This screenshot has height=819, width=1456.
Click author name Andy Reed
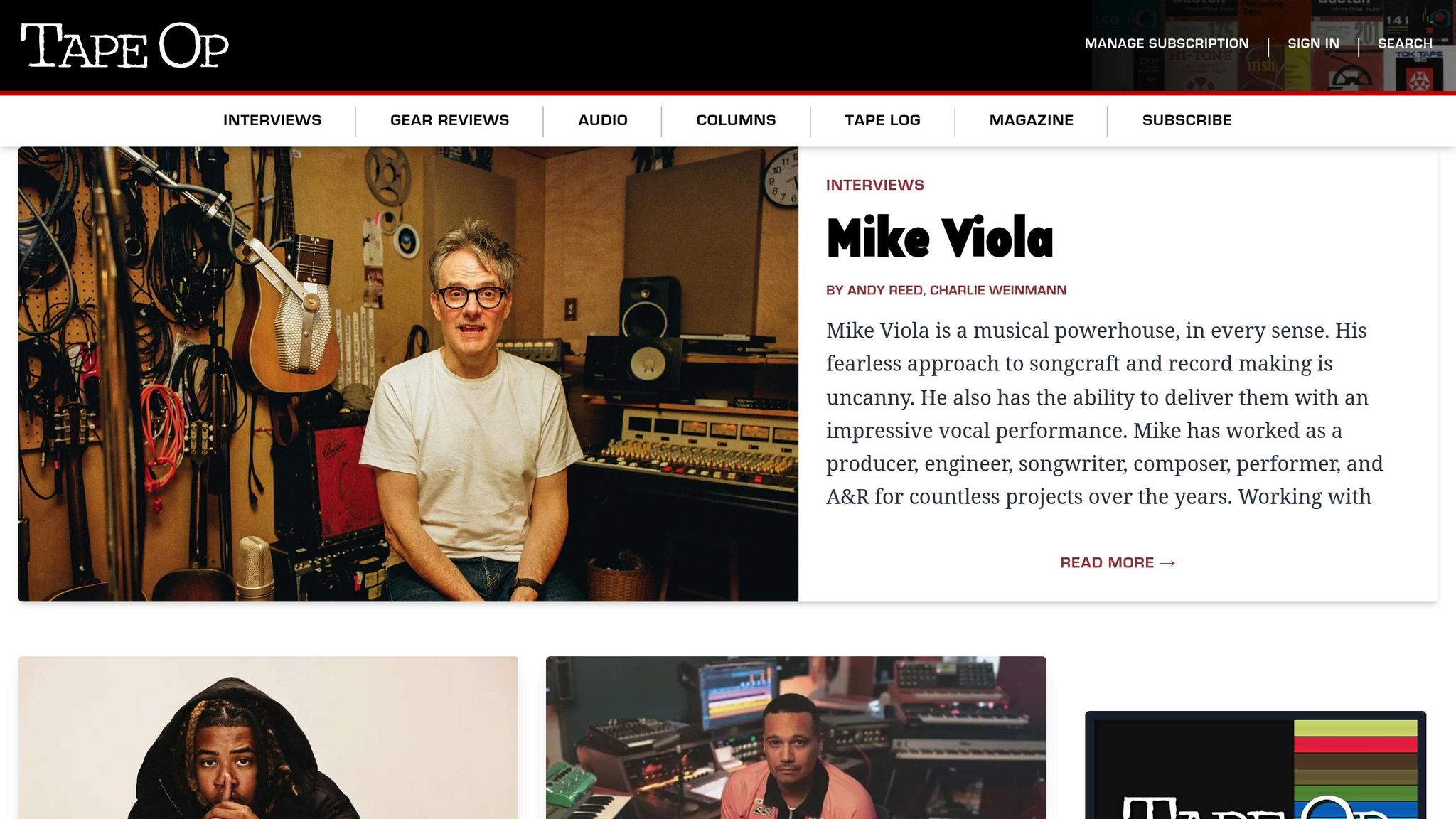click(x=884, y=290)
